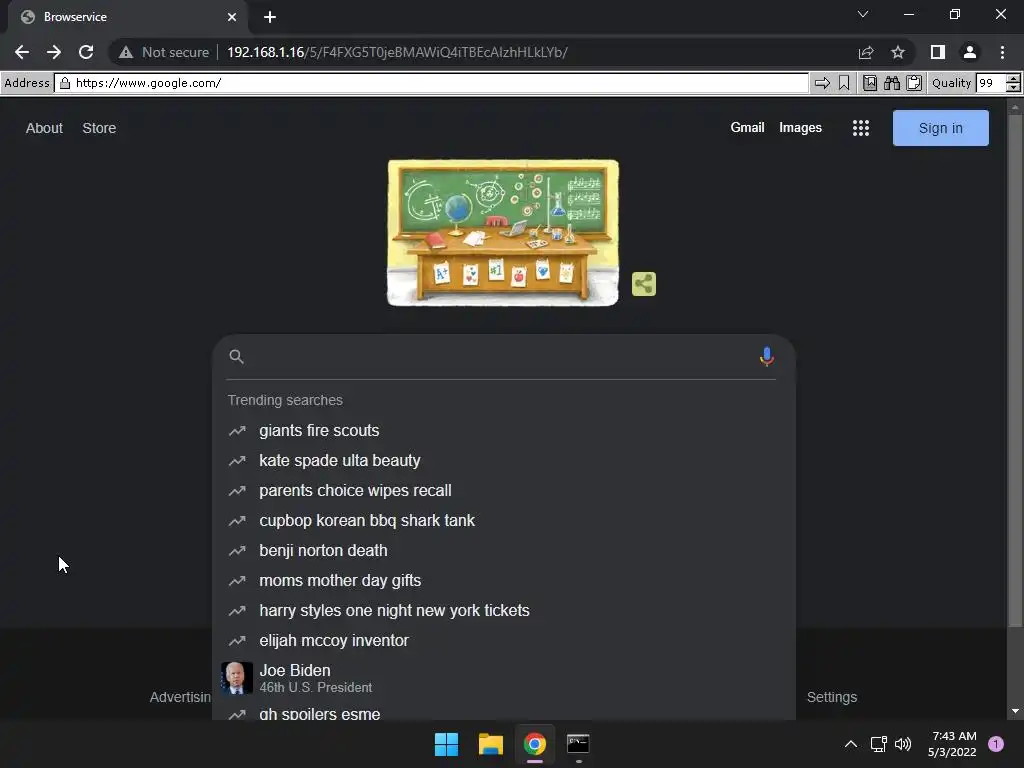The image size is (1024, 768).
Task: Click scrollbar down arrow at bottom
Action: tap(1014, 711)
